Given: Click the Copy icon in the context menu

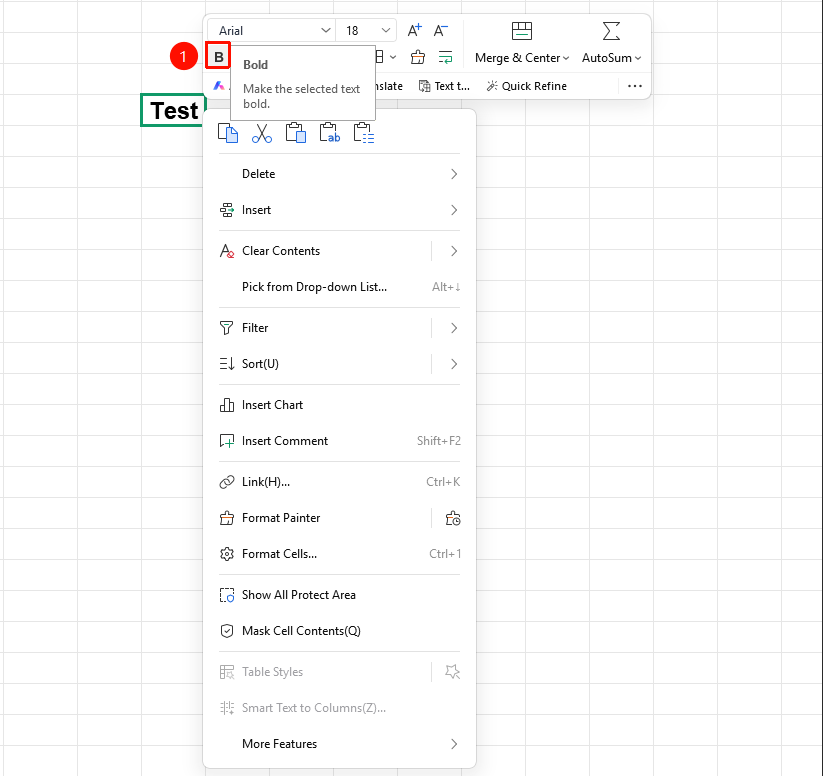Looking at the screenshot, I should (x=228, y=133).
